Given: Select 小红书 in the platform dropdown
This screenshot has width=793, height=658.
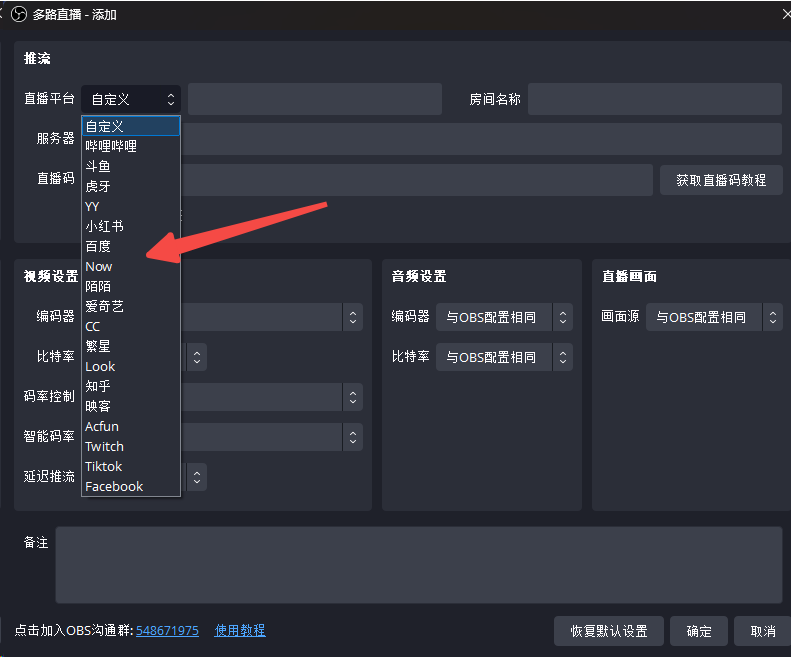Looking at the screenshot, I should pyautogui.click(x=131, y=226).
